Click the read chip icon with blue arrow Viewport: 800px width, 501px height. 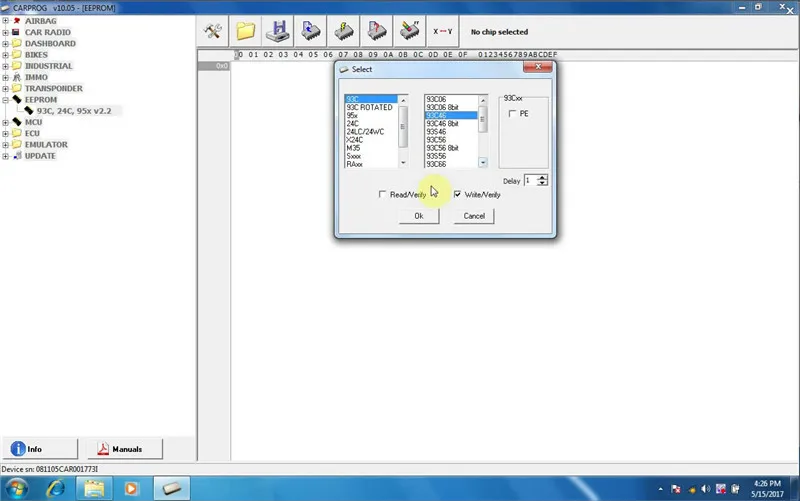pos(311,31)
